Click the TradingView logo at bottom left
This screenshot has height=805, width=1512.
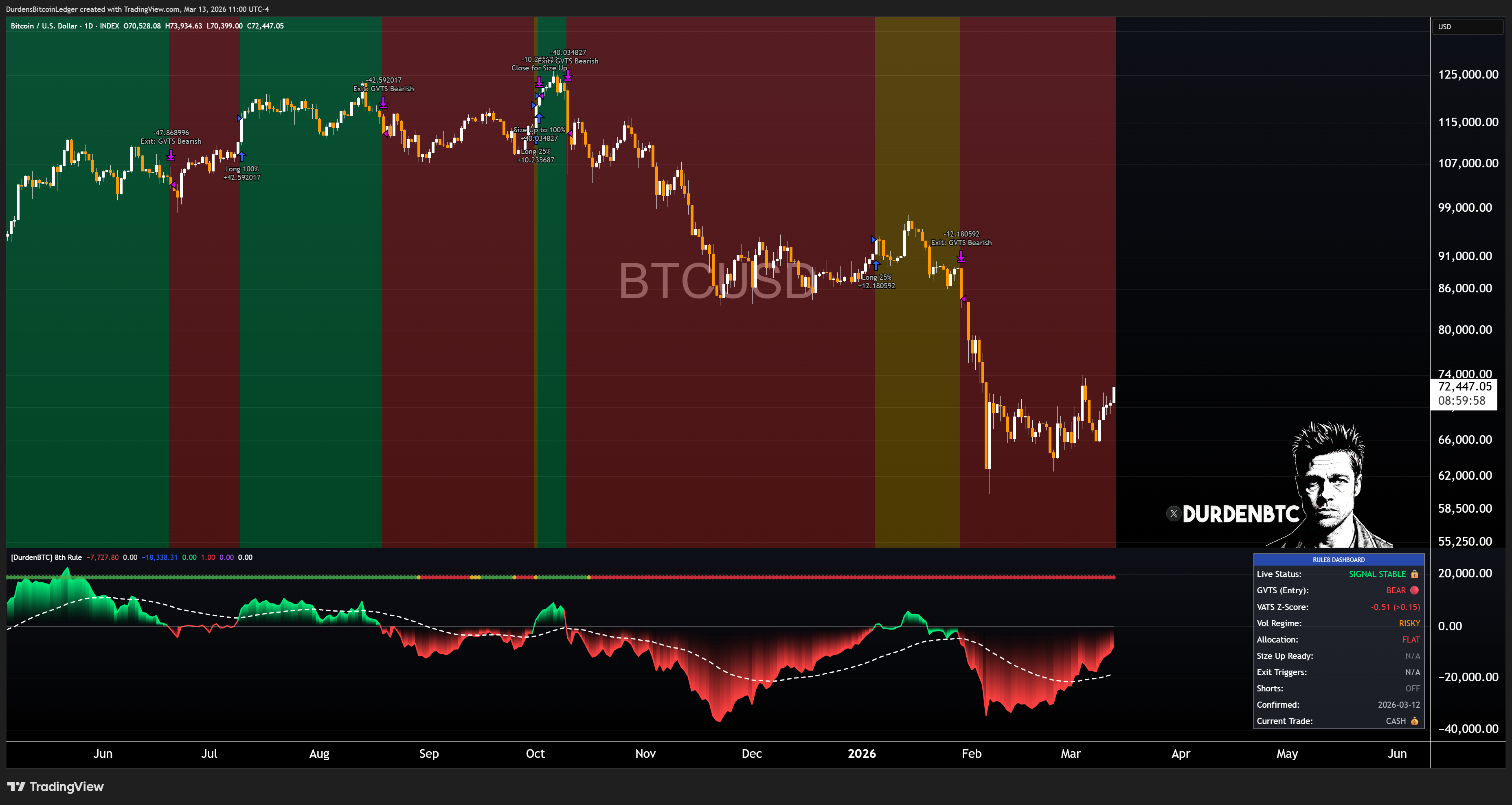coord(55,787)
